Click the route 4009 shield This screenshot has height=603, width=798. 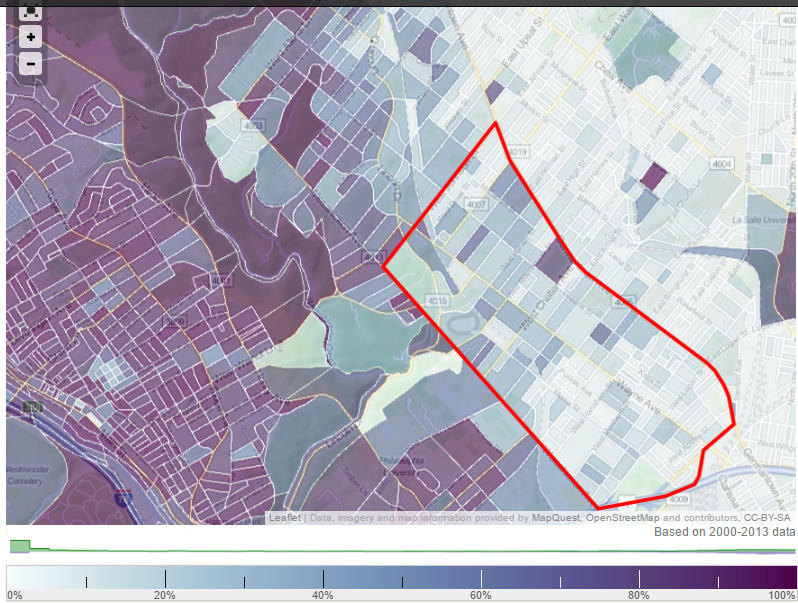click(678, 498)
